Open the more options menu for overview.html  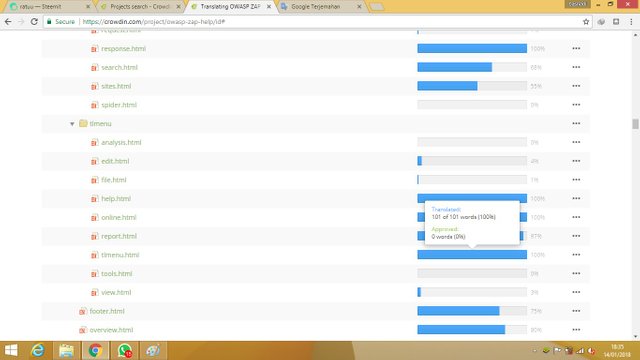click(576, 330)
